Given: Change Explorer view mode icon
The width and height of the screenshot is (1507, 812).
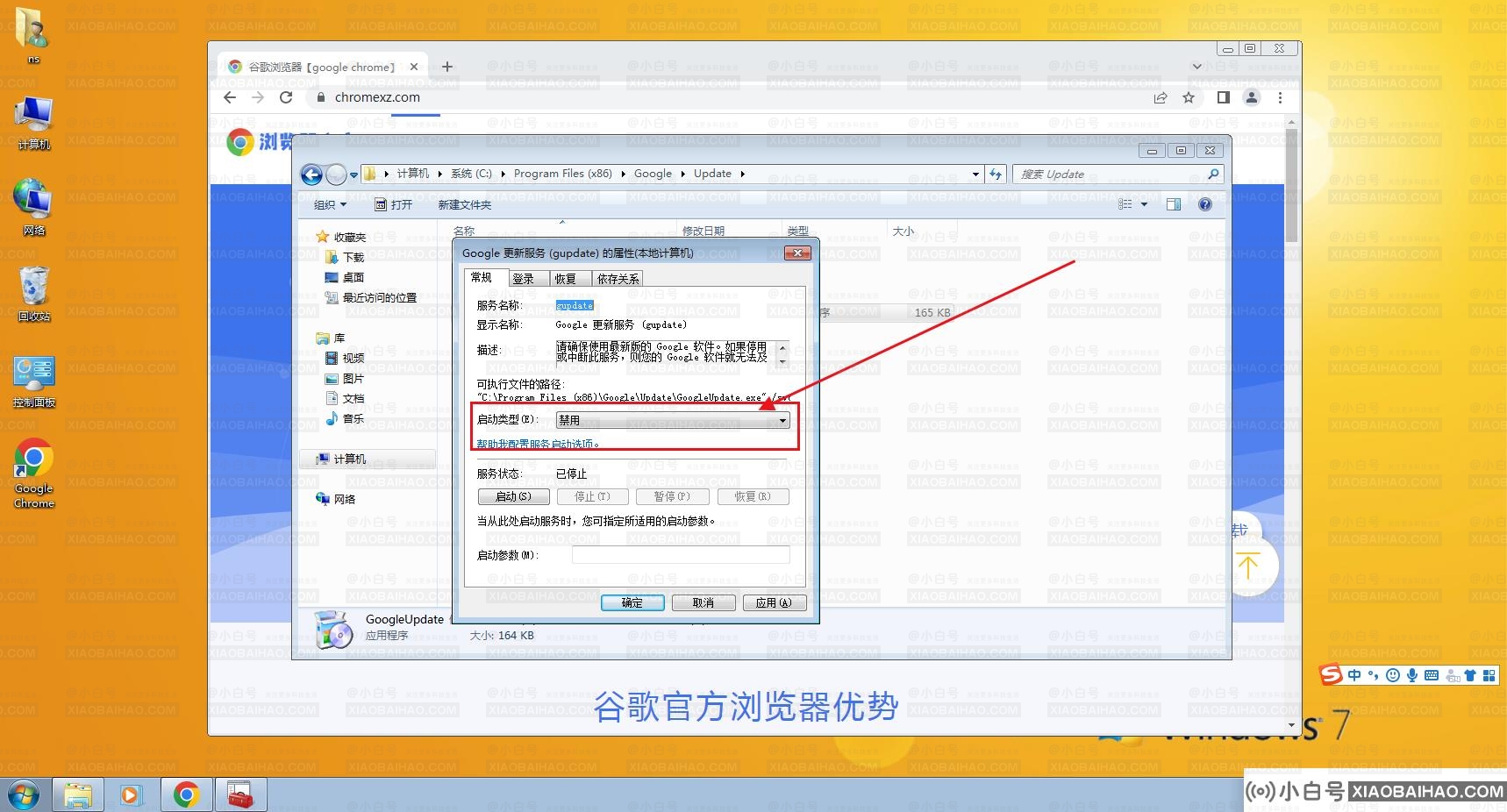Looking at the screenshot, I should point(1125,204).
